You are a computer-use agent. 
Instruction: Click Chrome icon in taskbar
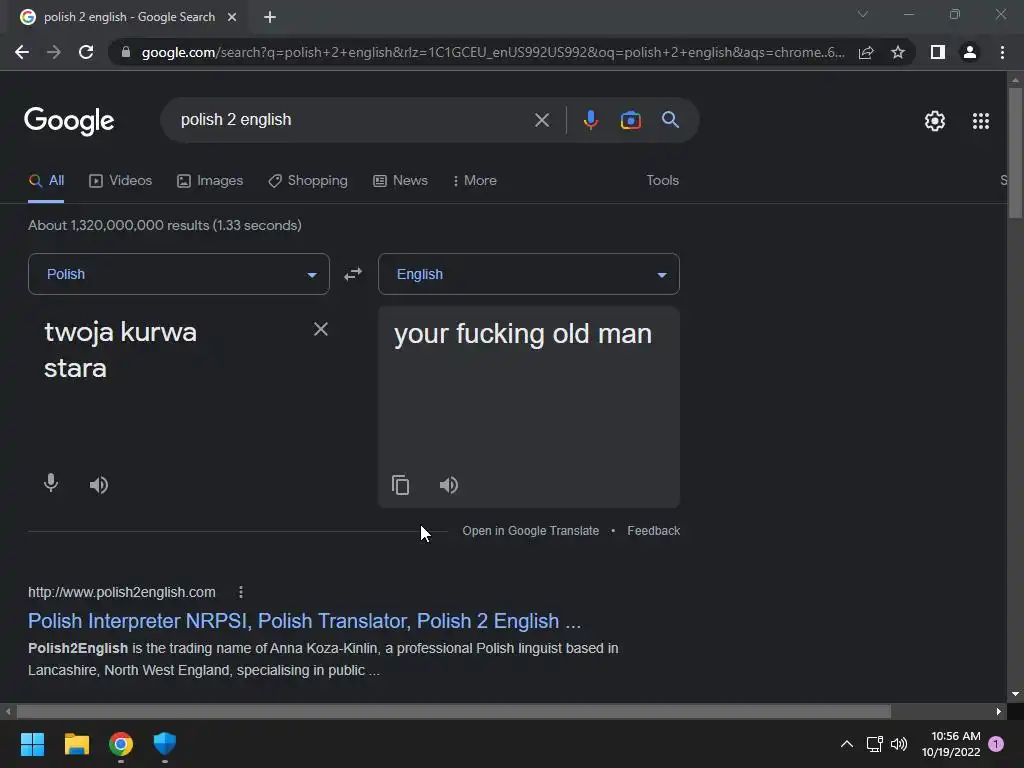(121, 744)
